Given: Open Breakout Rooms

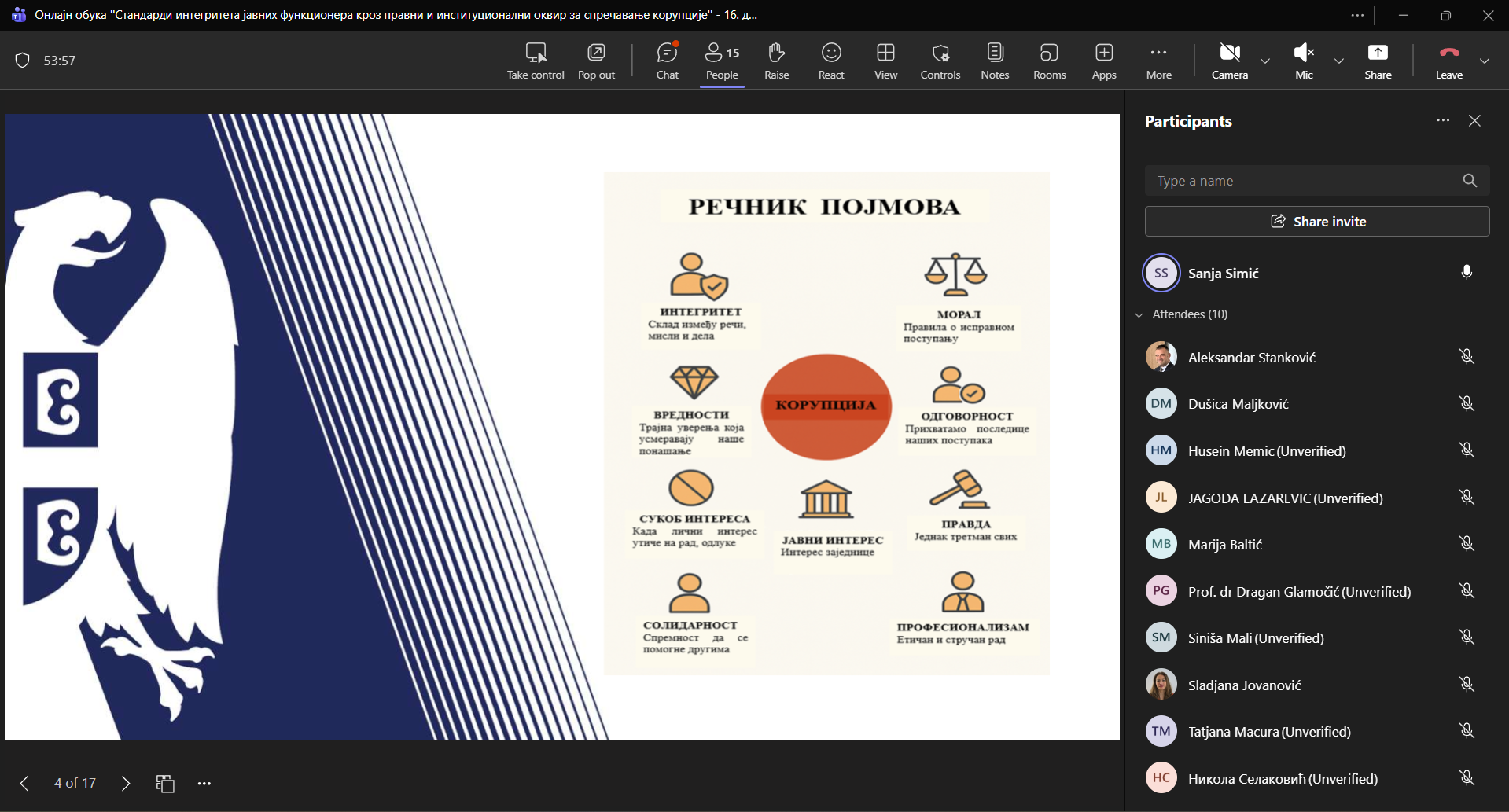Looking at the screenshot, I should (1049, 61).
